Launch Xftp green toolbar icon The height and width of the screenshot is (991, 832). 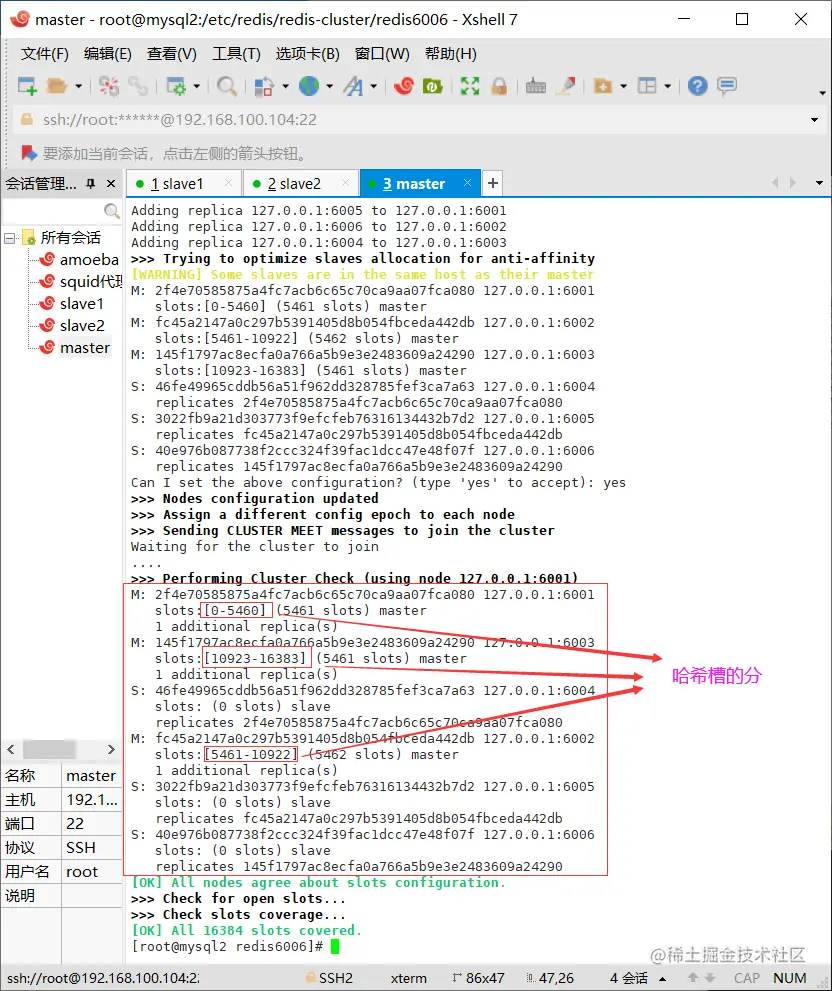[x=432, y=86]
